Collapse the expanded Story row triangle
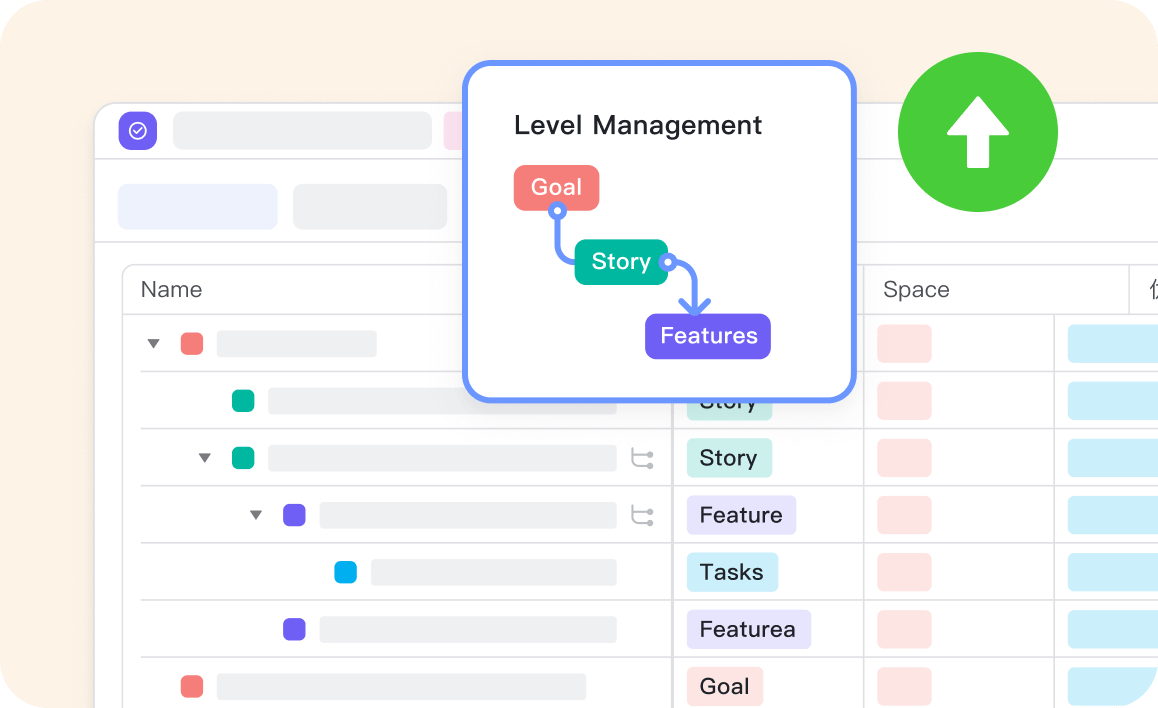Image resolution: width=1158 pixels, height=708 pixels. coord(204,458)
